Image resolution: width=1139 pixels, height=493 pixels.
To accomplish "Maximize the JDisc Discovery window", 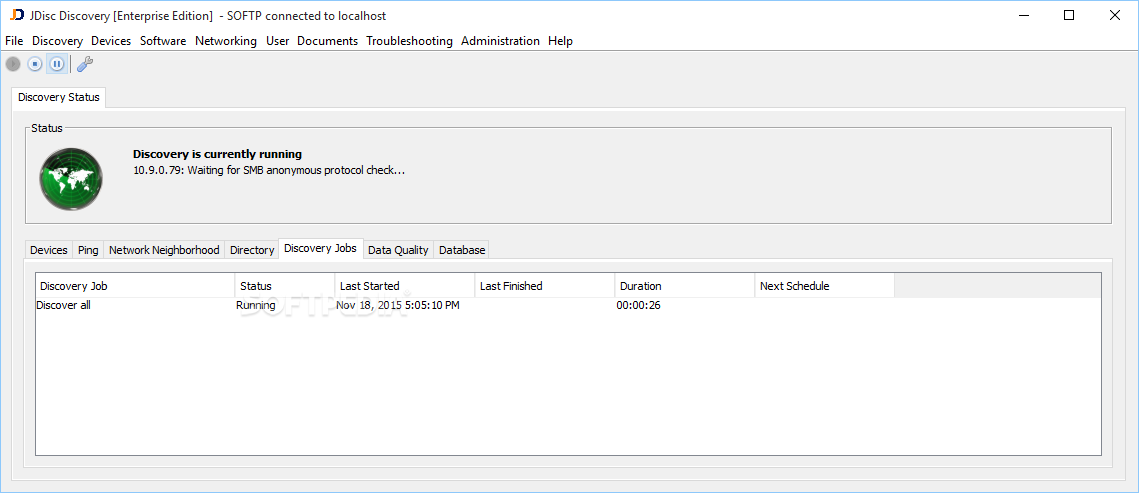I will click(1069, 15).
